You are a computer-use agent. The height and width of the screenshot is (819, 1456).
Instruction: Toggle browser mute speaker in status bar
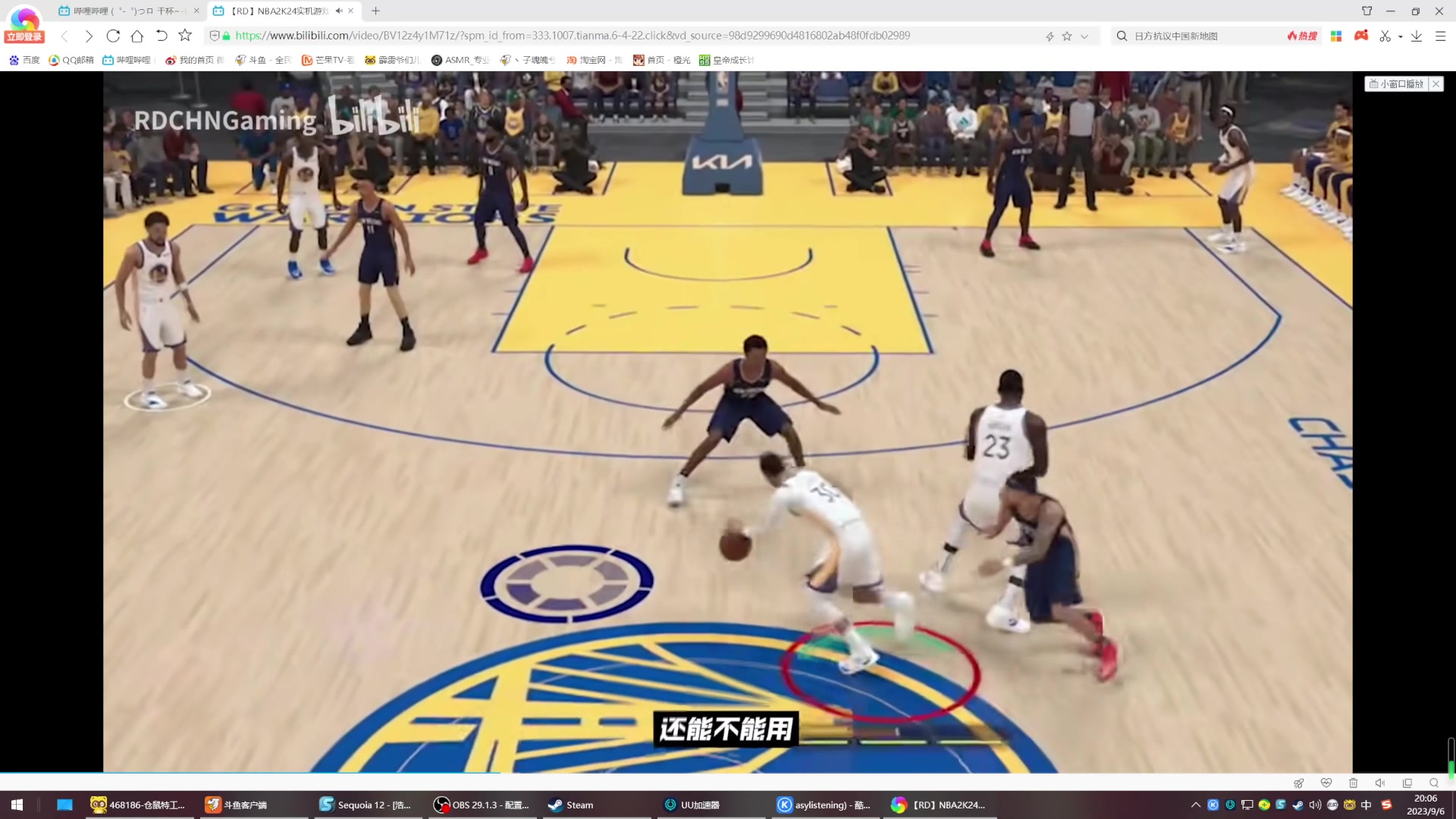click(1379, 783)
